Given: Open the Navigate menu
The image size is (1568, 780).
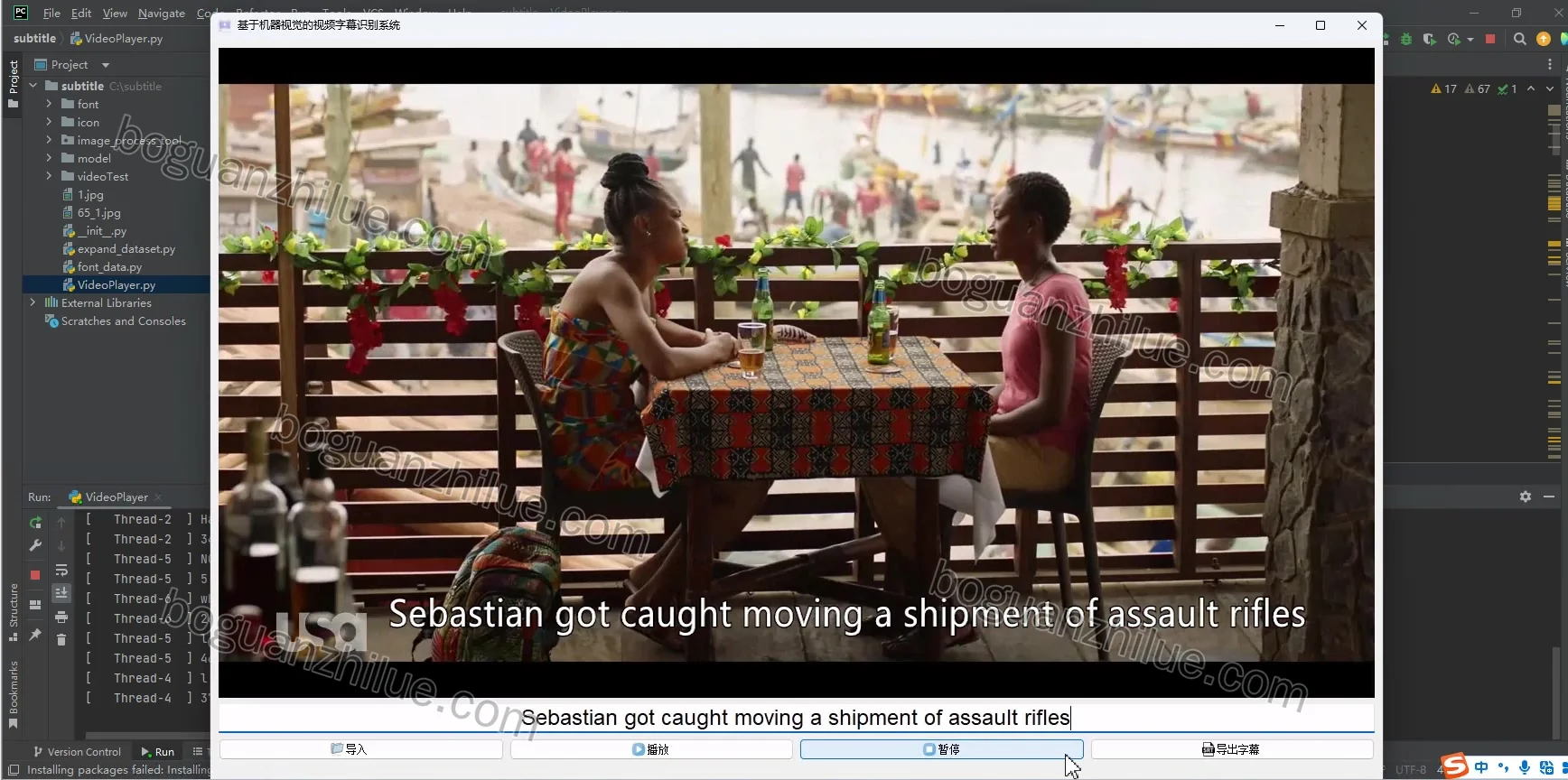Looking at the screenshot, I should 161,13.
